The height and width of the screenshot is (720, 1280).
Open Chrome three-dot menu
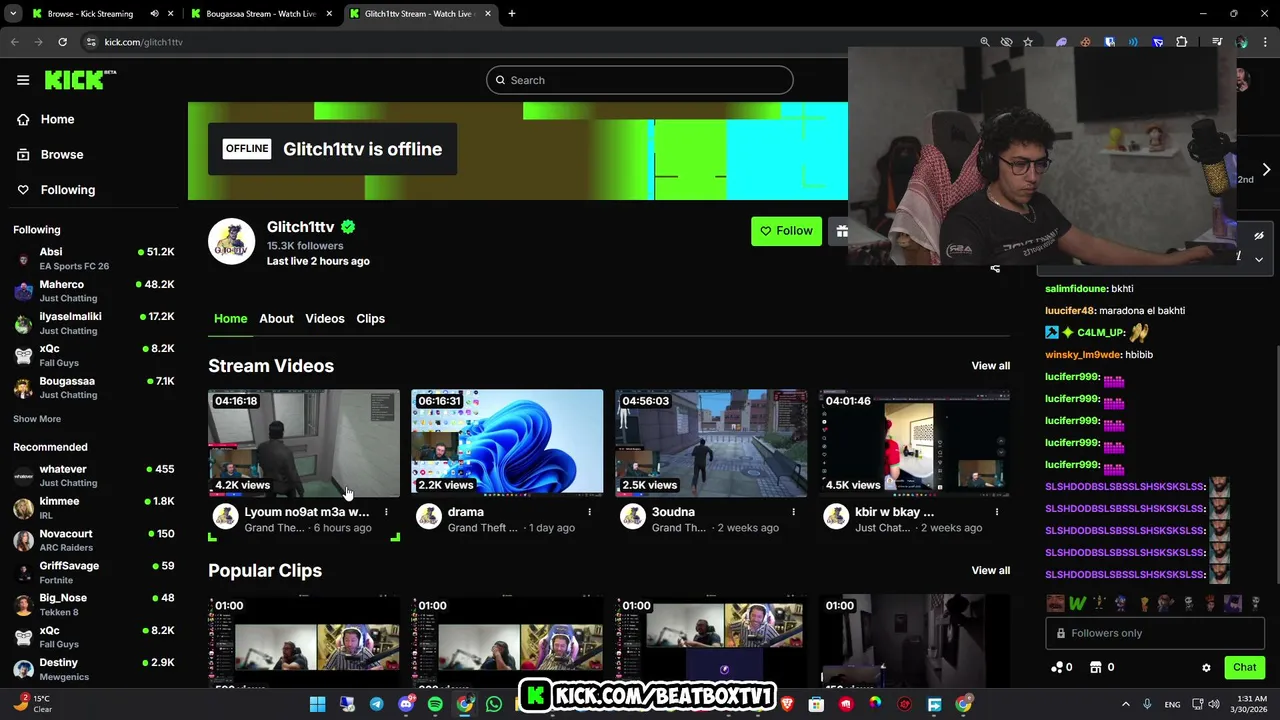coord(1266,42)
